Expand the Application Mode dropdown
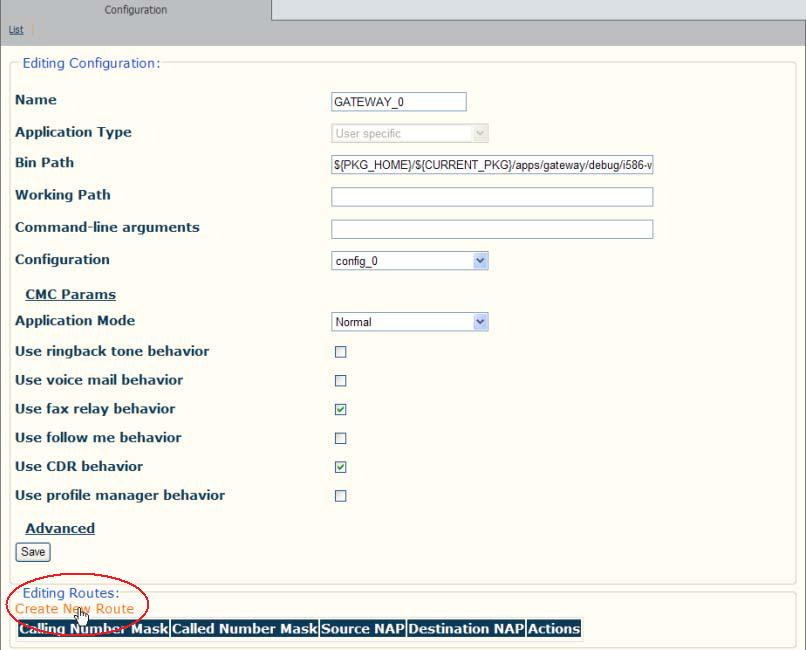806x650 pixels. tap(410, 322)
